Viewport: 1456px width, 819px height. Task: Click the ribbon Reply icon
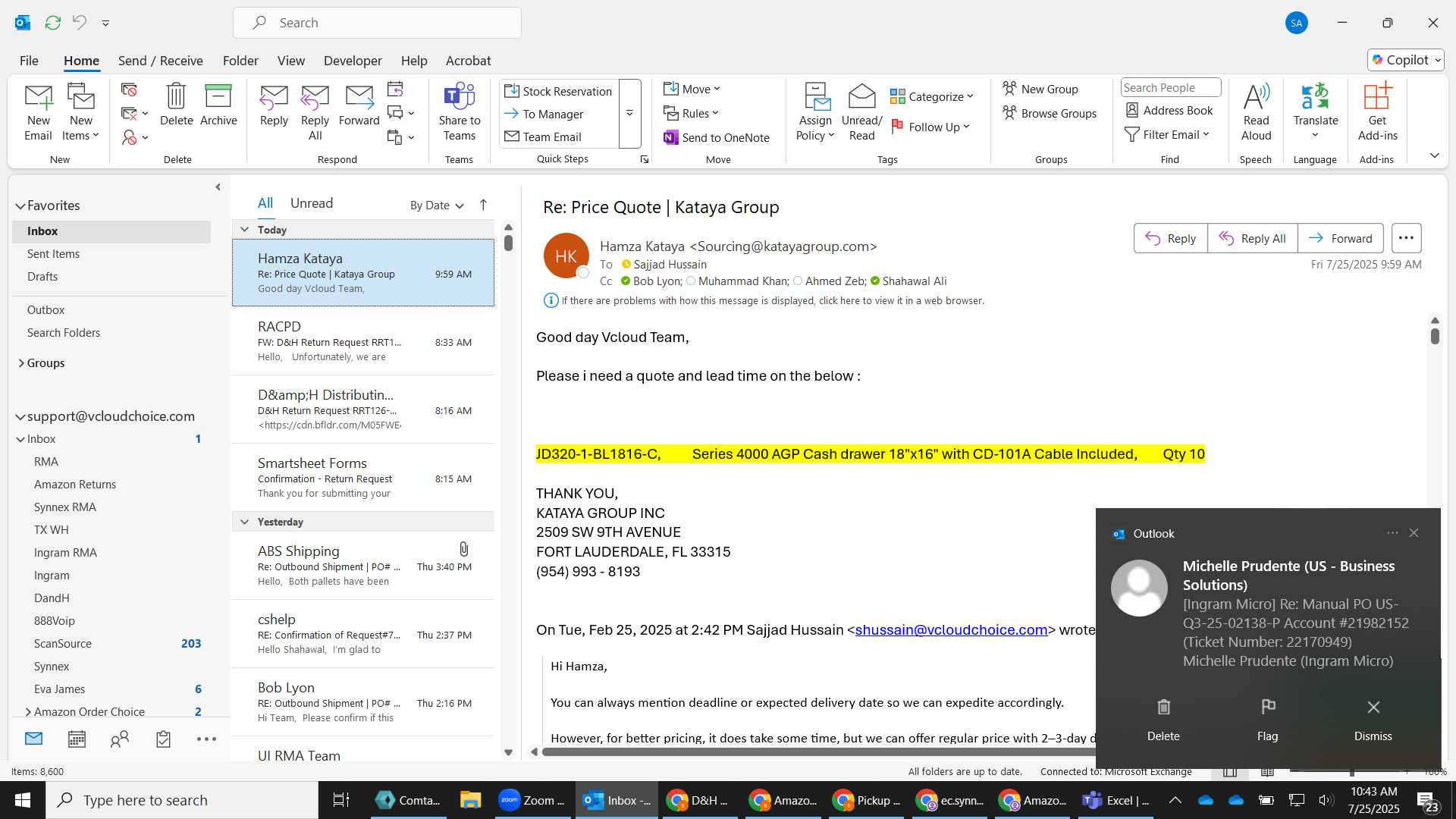[274, 105]
